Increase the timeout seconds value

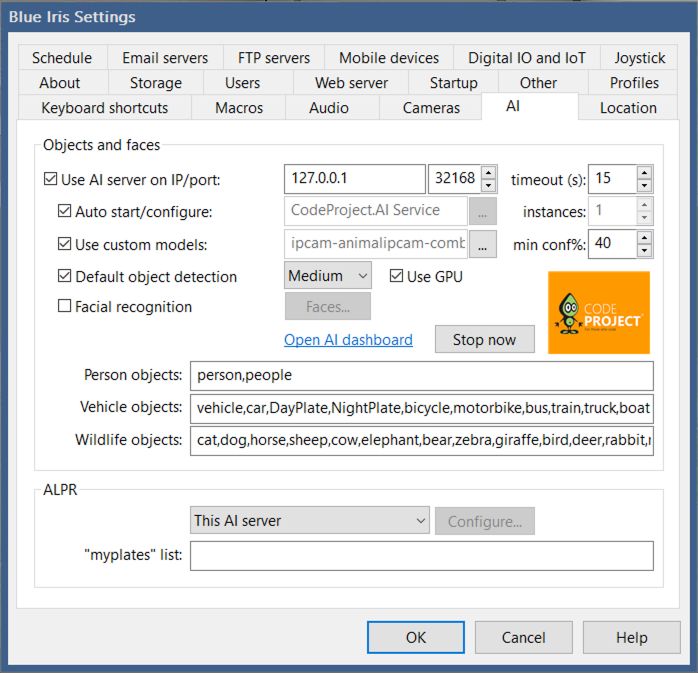coord(644,173)
